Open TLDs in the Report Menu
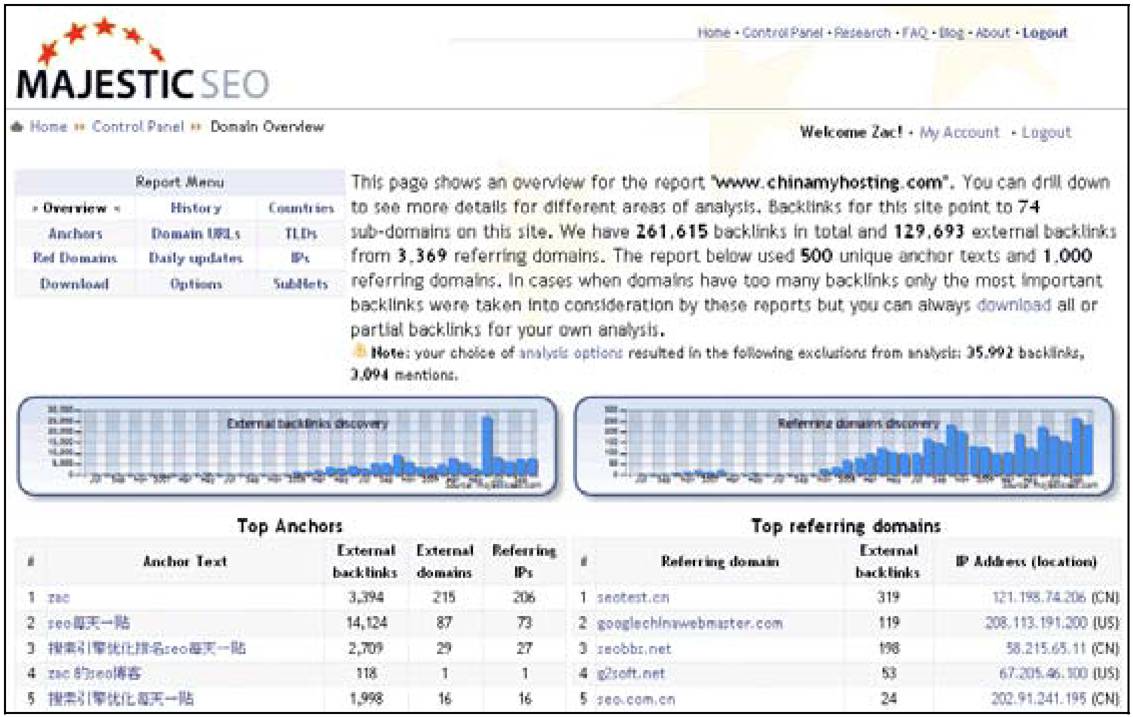Image resolution: width=1133 pixels, height=717 pixels. pos(301,233)
